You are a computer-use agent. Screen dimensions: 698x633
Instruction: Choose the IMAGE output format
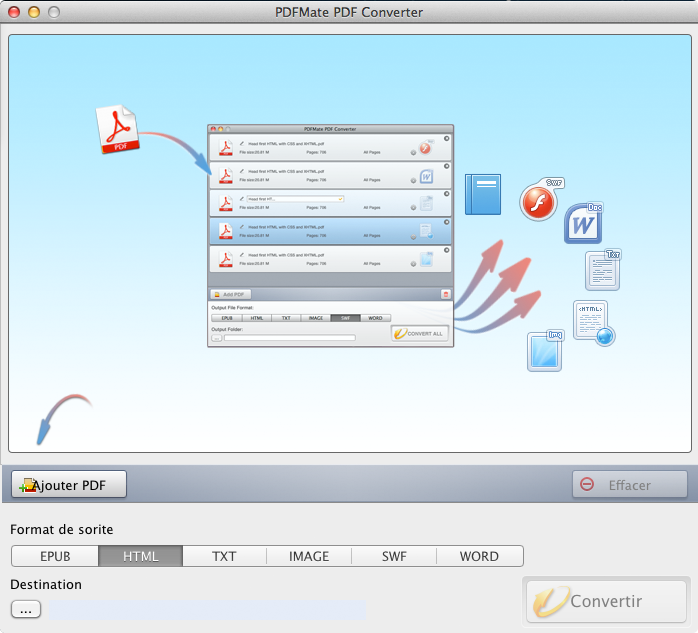coord(309,556)
